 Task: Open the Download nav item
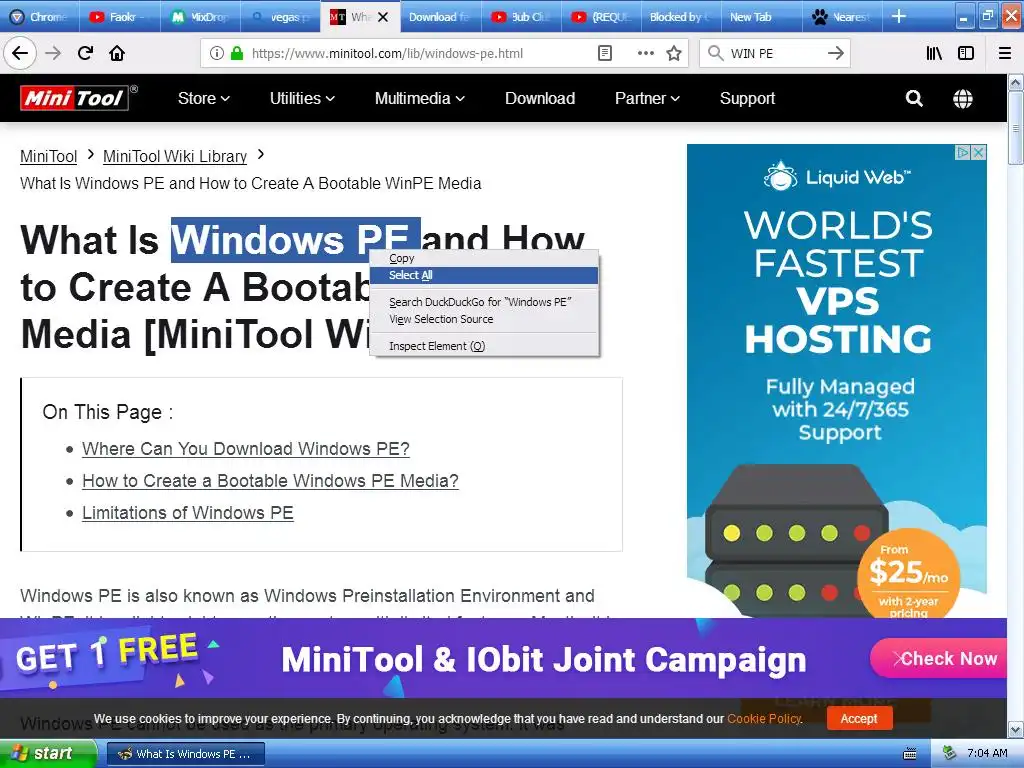pyautogui.click(x=540, y=98)
